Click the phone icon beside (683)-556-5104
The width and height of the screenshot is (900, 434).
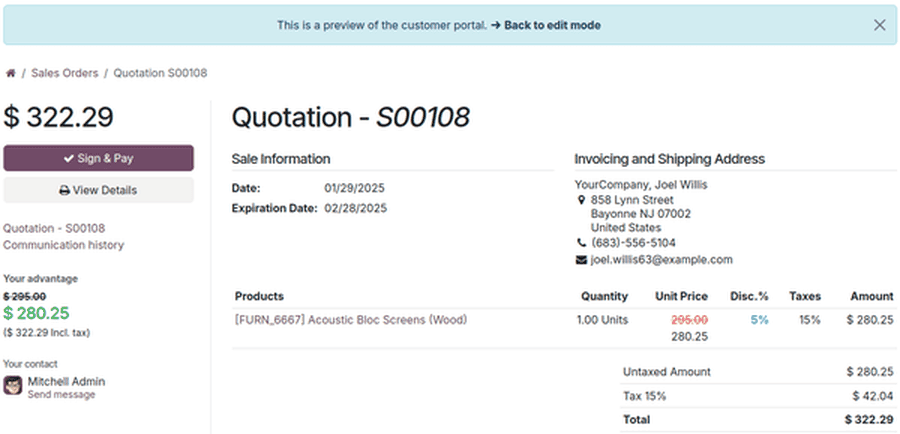581,243
